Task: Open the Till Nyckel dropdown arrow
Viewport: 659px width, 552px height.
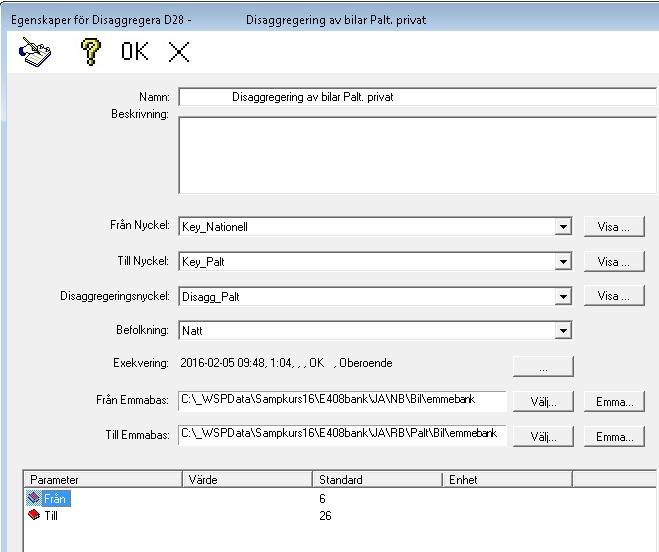Action: [x=563, y=262]
